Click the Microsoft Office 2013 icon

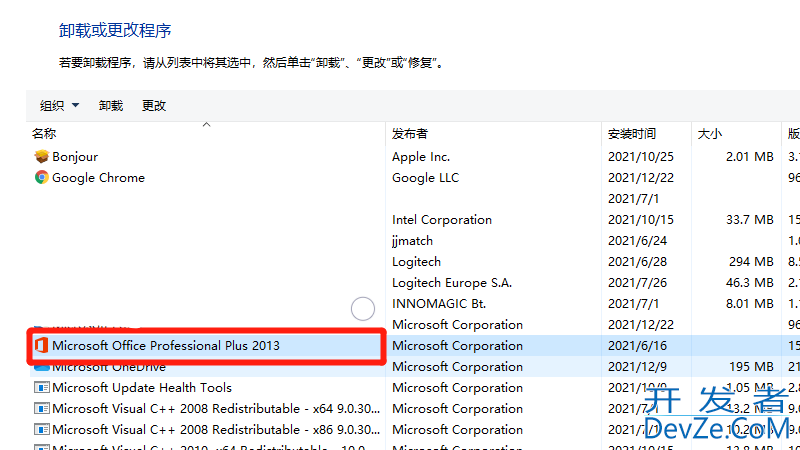[x=41, y=345]
